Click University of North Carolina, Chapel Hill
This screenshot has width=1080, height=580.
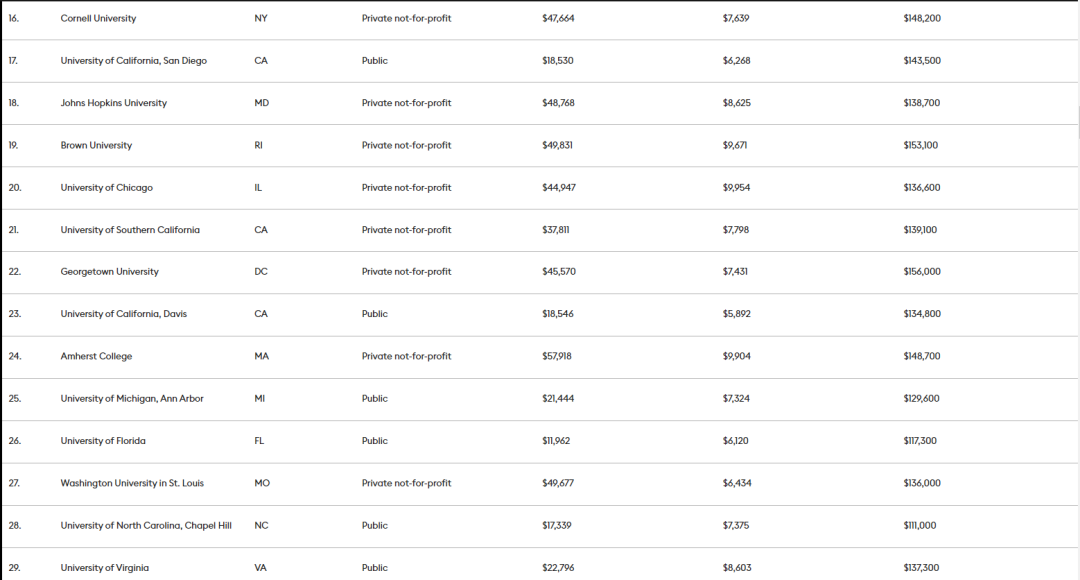point(146,526)
